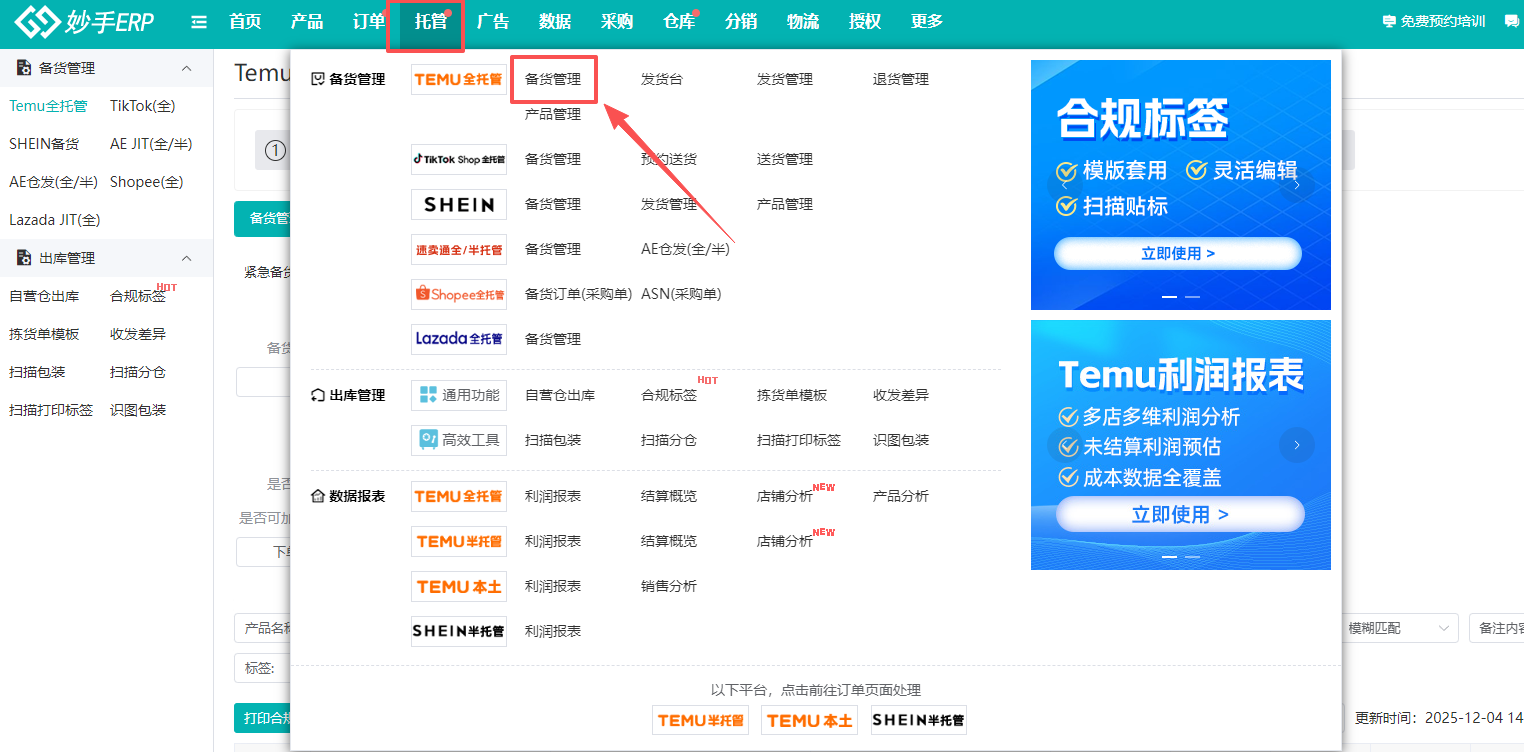
Task: Show next slide on Temu利润报表 banner
Action: click(1297, 445)
